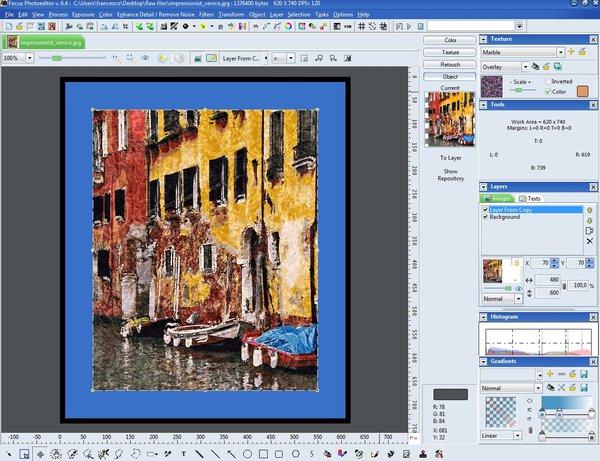The width and height of the screenshot is (600, 461).
Task: Delete layer using the X icon
Action: [590, 241]
